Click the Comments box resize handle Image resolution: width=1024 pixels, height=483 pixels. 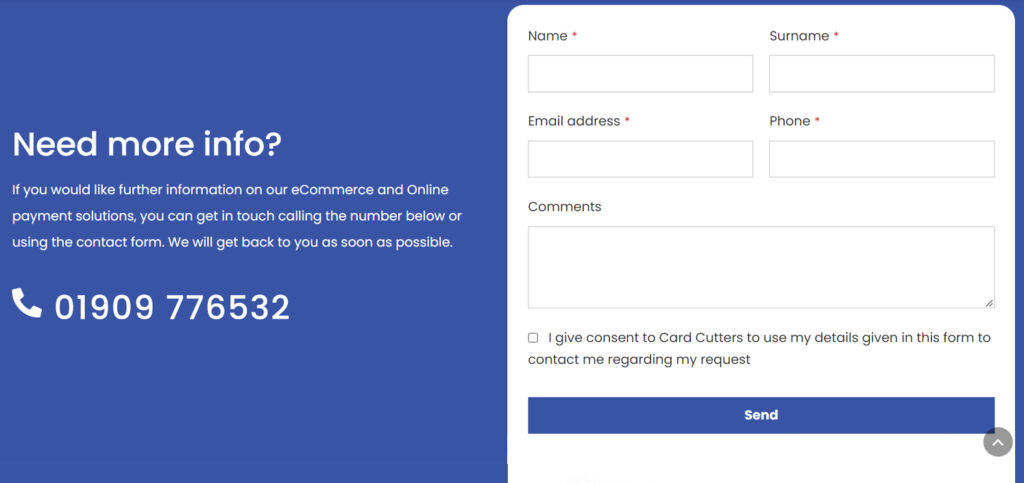(x=989, y=303)
